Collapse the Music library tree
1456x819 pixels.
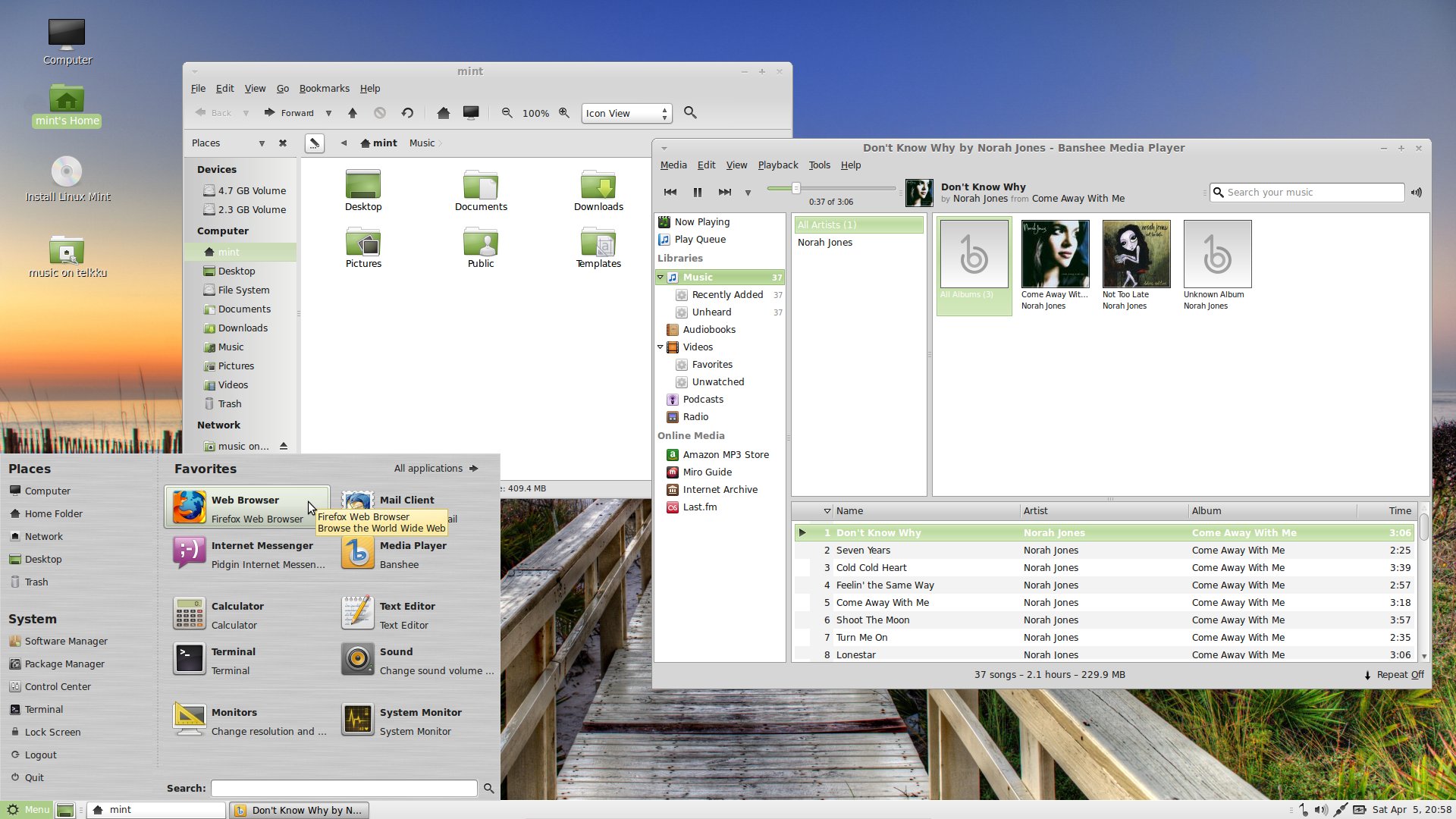pyautogui.click(x=661, y=278)
